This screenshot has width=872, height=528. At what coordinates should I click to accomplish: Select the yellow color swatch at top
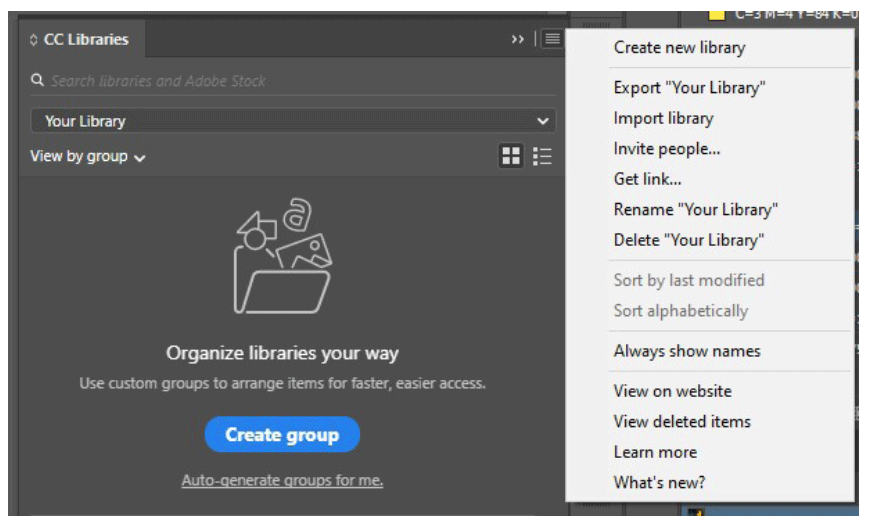716,15
